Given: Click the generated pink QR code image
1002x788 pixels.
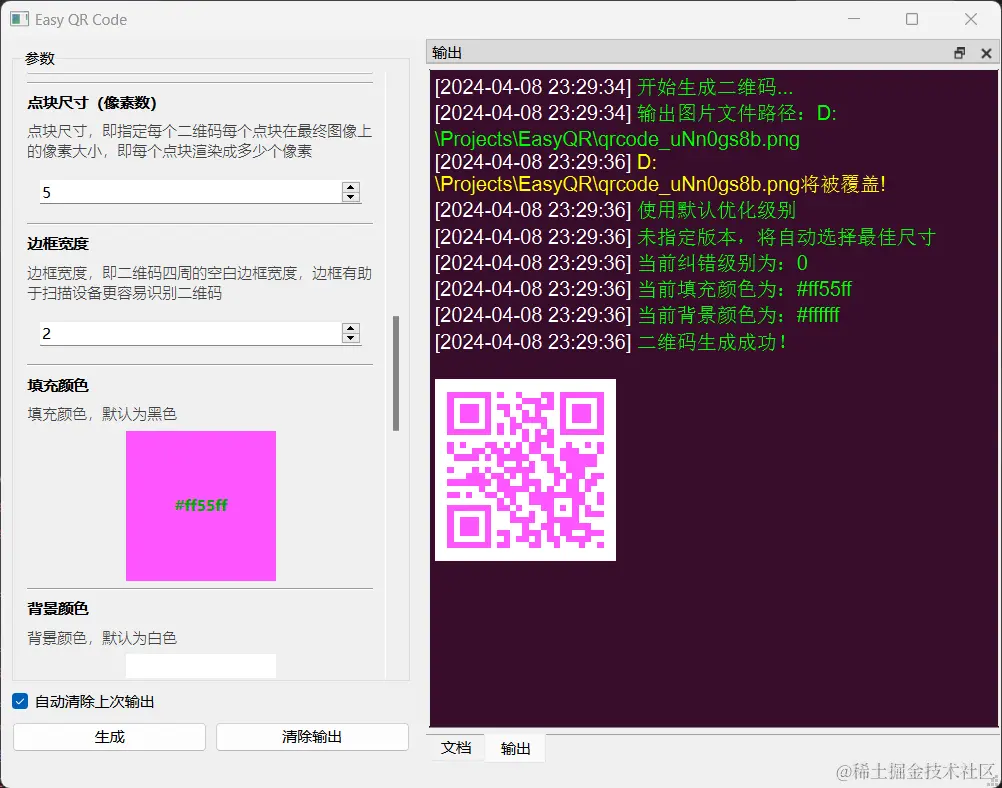Looking at the screenshot, I should [525, 470].
